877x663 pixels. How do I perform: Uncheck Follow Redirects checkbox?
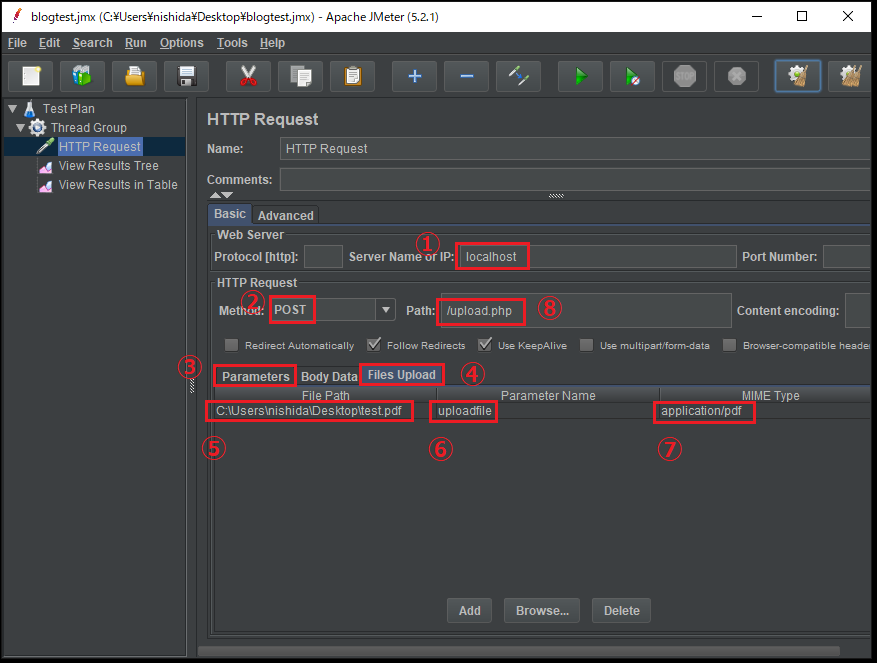point(374,345)
